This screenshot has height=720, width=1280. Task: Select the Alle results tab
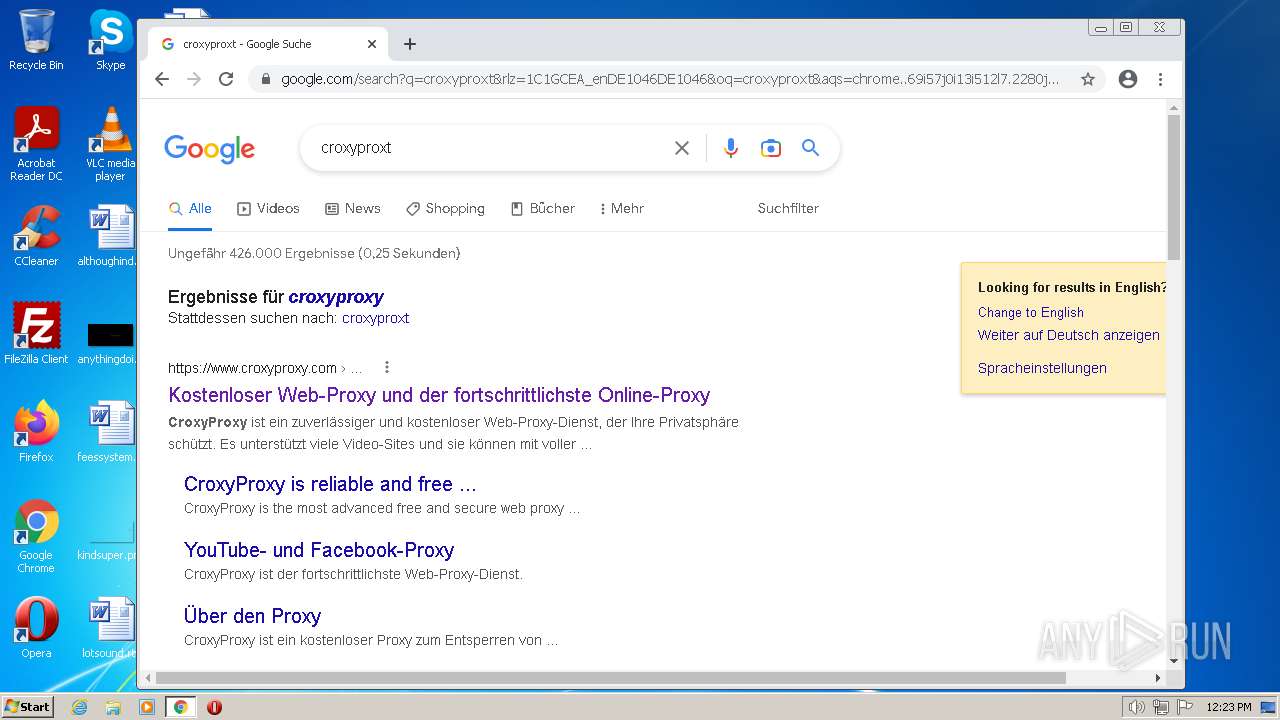(190, 208)
